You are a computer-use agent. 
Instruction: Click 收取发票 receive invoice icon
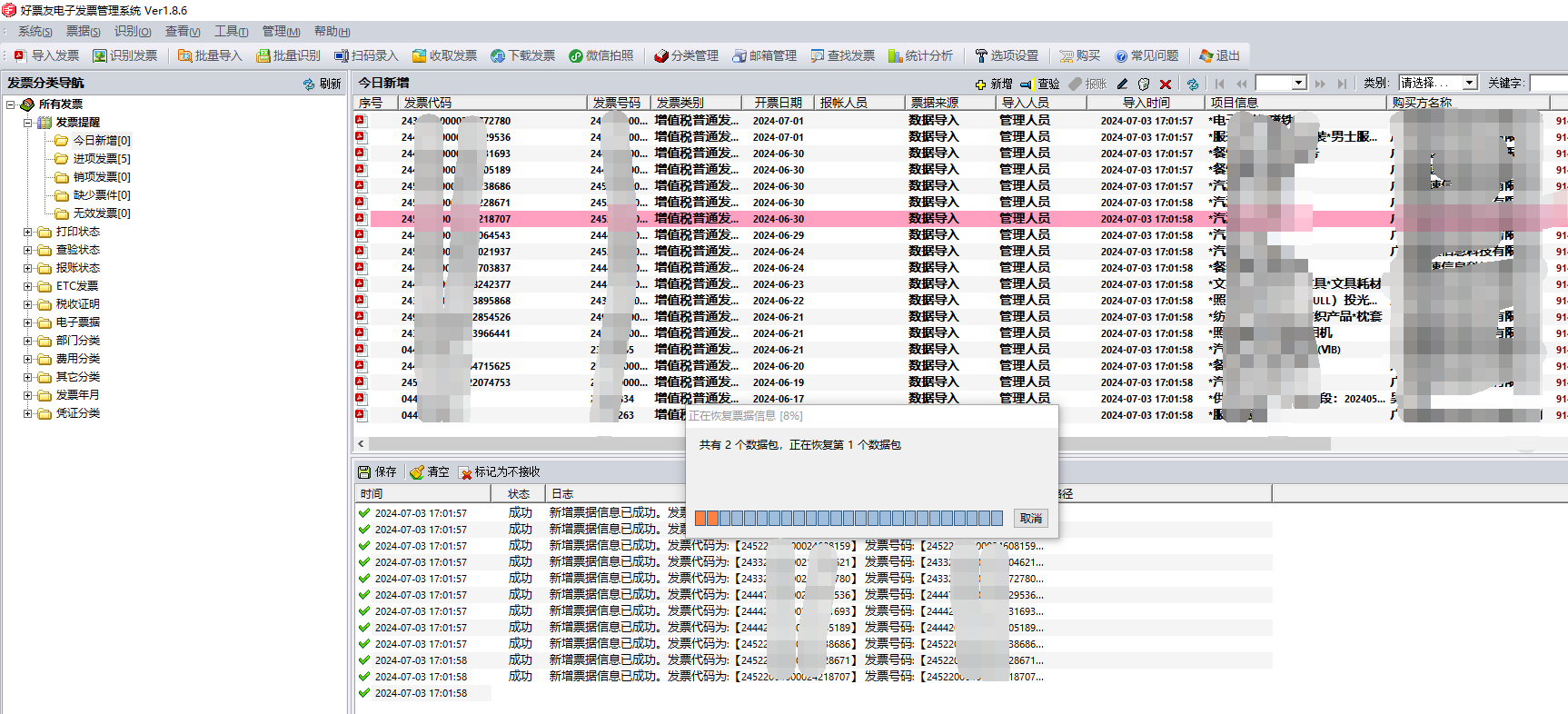click(x=445, y=55)
